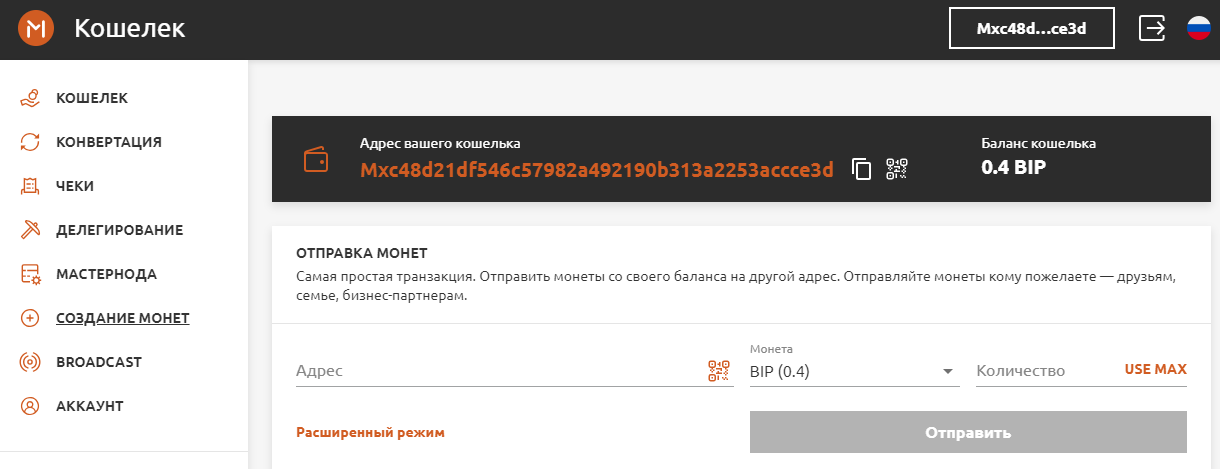Screen dimensions: 1220x469
Task: Show wallet address QR code icon
Action: tap(897, 169)
